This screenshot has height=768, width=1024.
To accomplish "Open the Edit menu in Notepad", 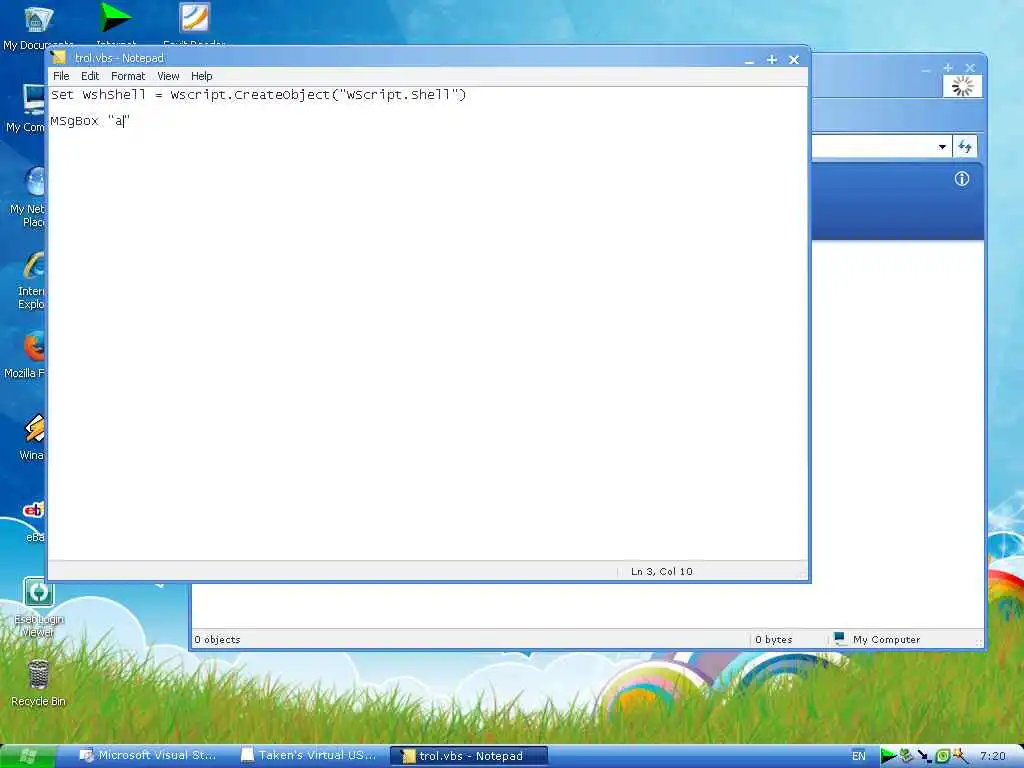I will click(x=89, y=76).
